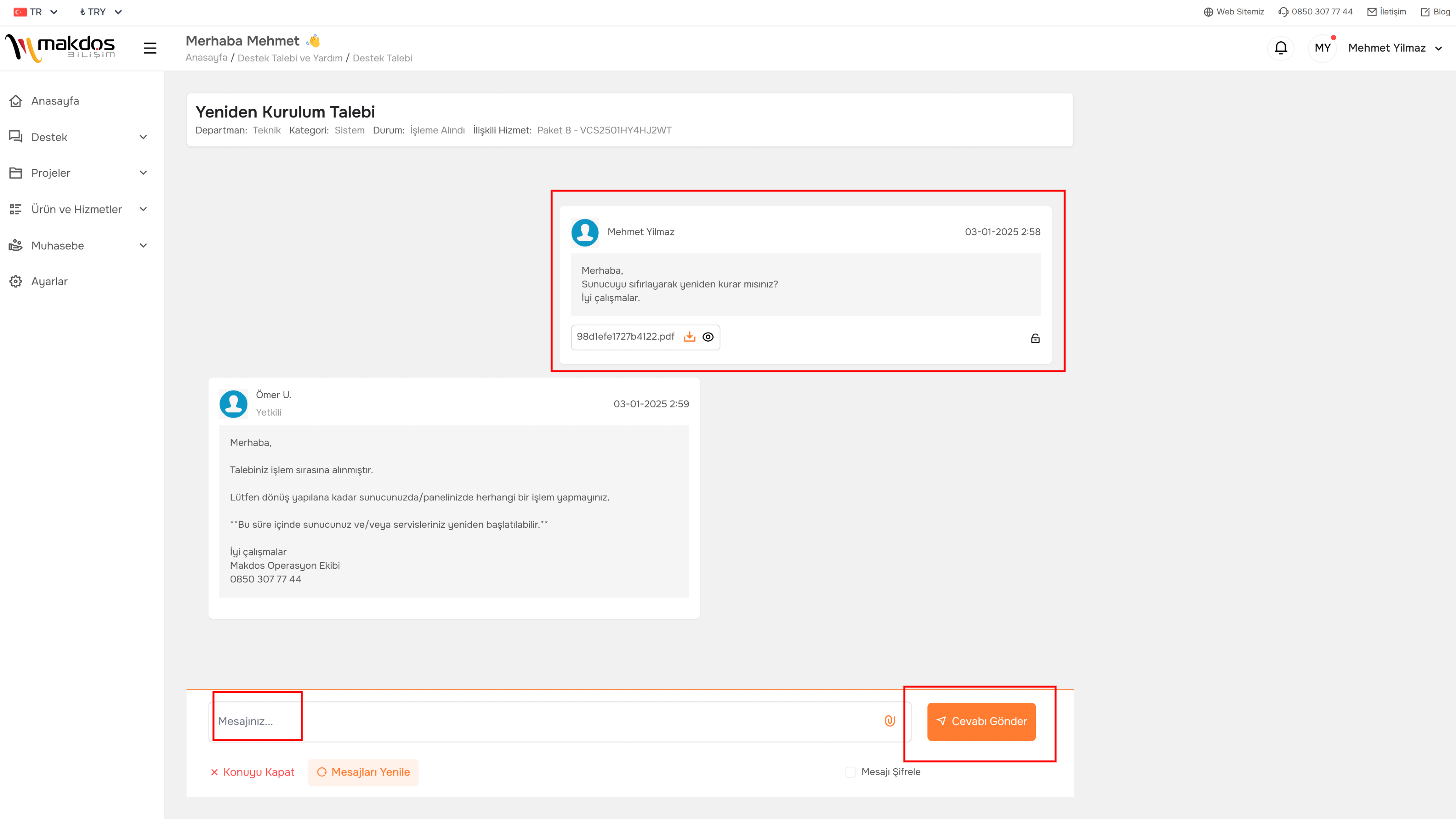
Task: Click the 03-01-2025 2:58 timestamp
Action: [1002, 232]
